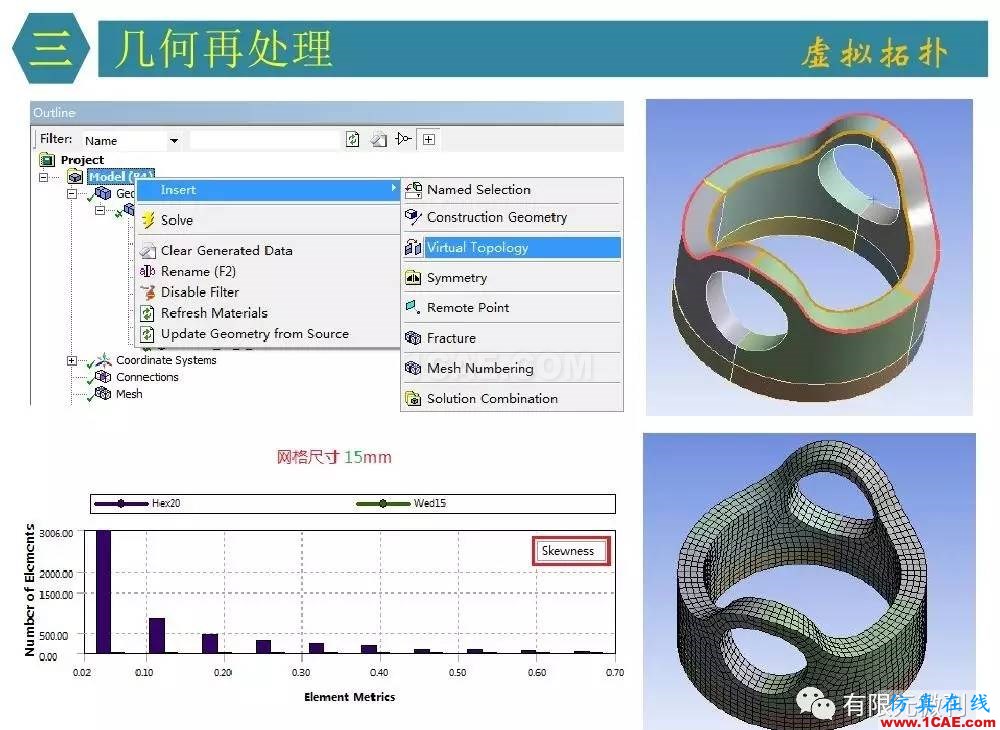
Task: Select the Project tree item
Action: pos(82,159)
